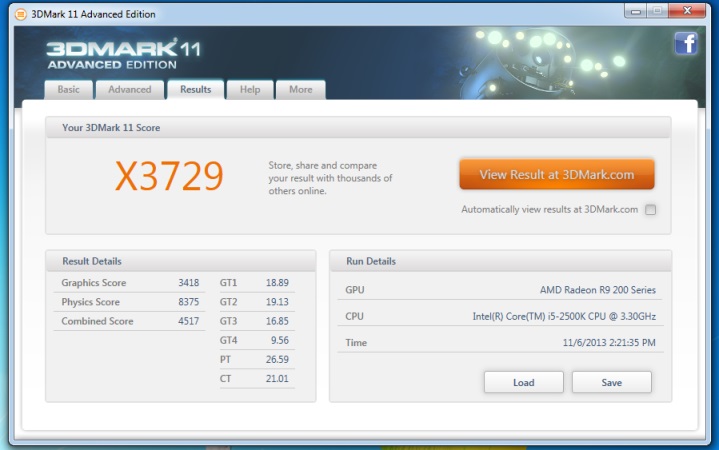Image resolution: width=719 pixels, height=450 pixels.
Task: Click the Graphics Score value 3418
Action: pos(188,283)
